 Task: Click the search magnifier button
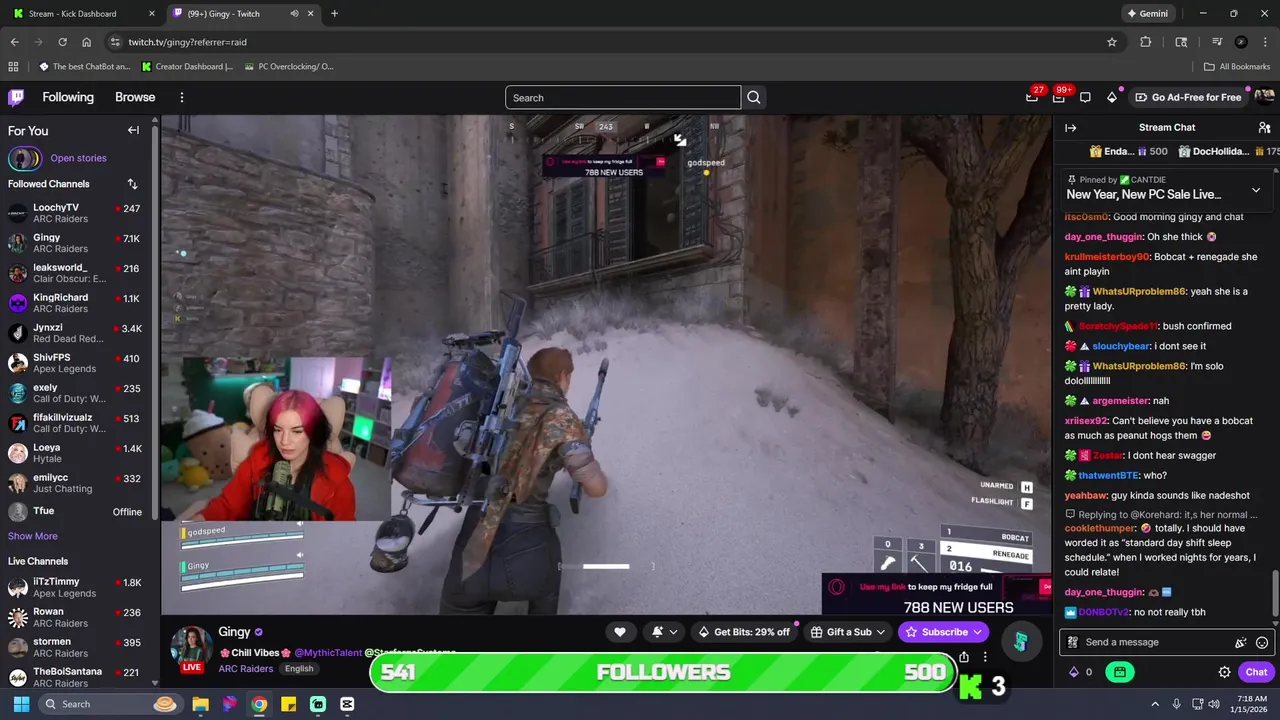pyautogui.click(x=754, y=97)
